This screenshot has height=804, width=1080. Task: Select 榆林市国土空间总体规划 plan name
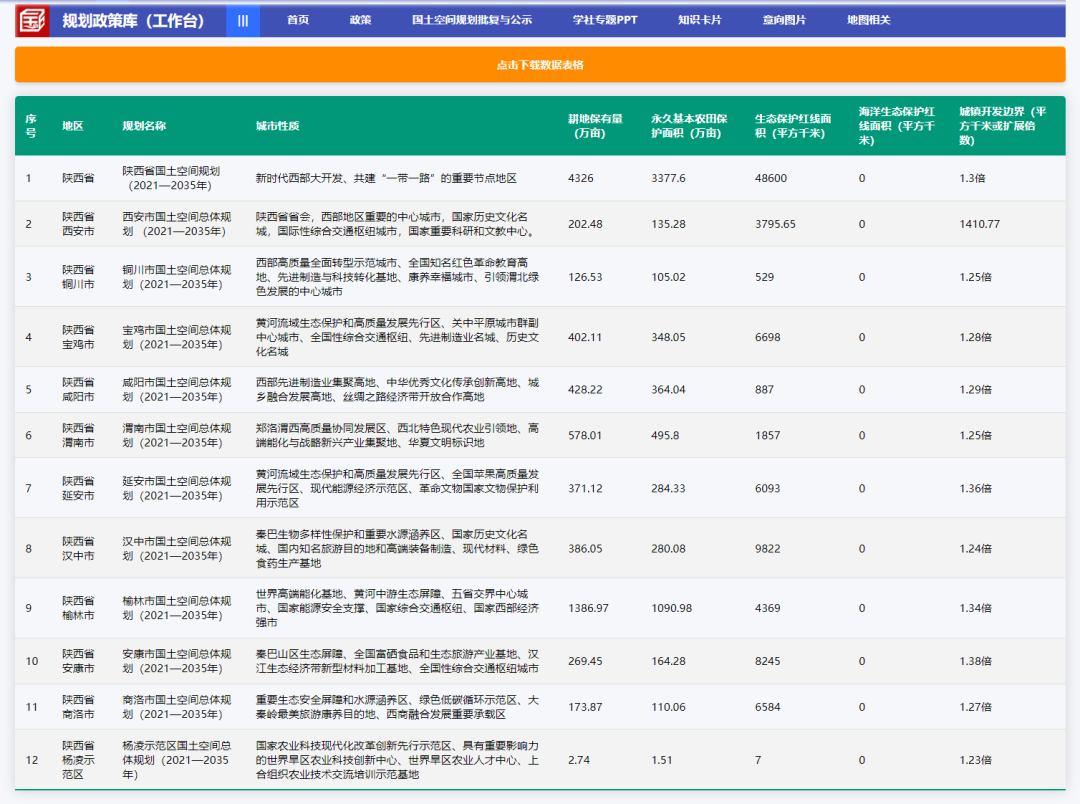tap(176, 608)
